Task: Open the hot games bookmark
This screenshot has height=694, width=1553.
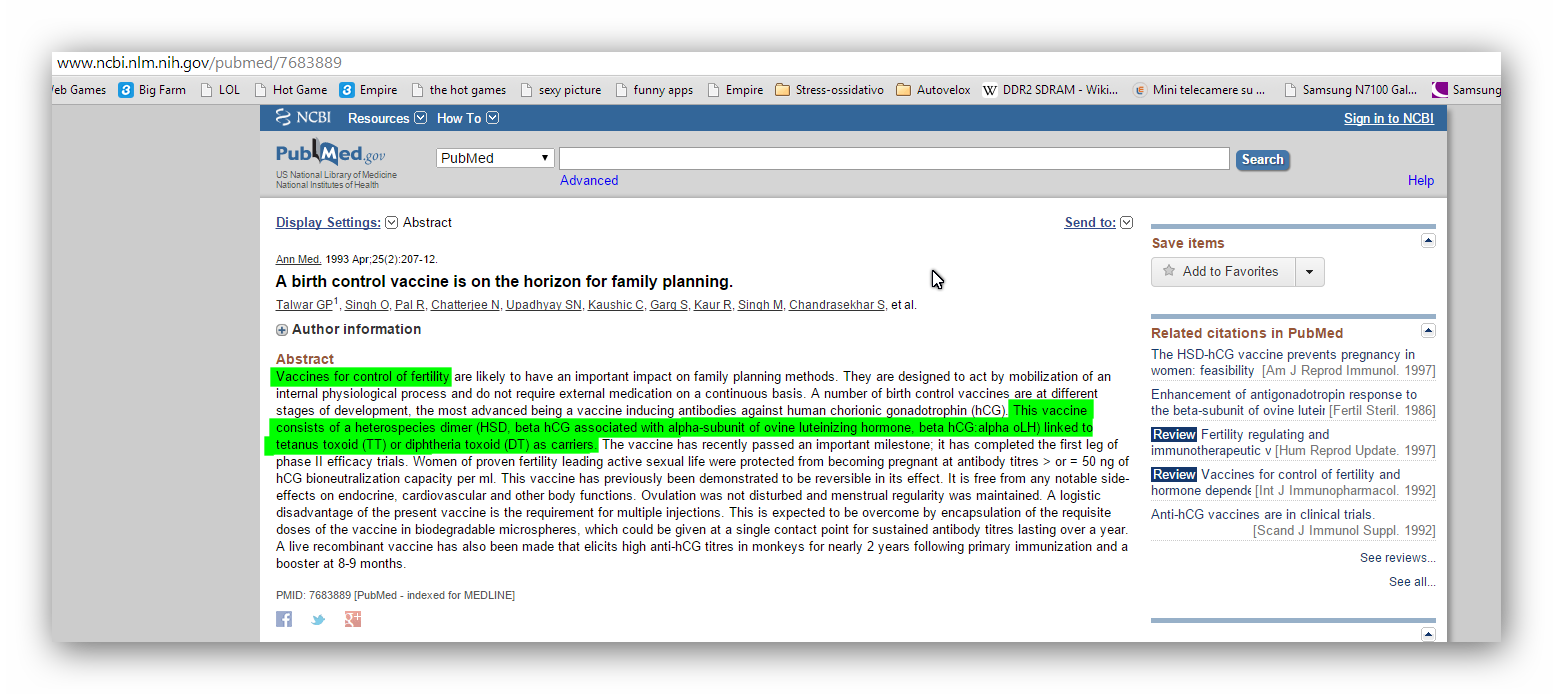Action: point(458,90)
